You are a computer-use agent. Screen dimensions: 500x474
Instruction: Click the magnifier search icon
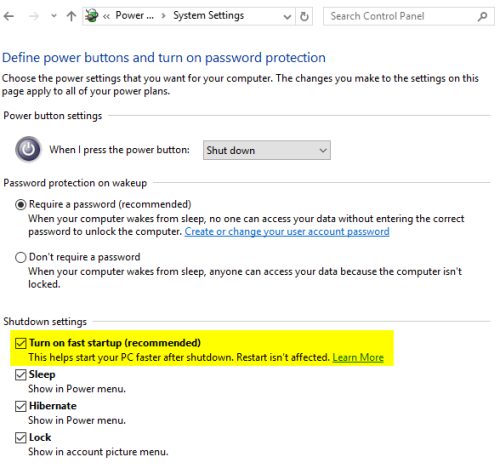click(x=482, y=16)
